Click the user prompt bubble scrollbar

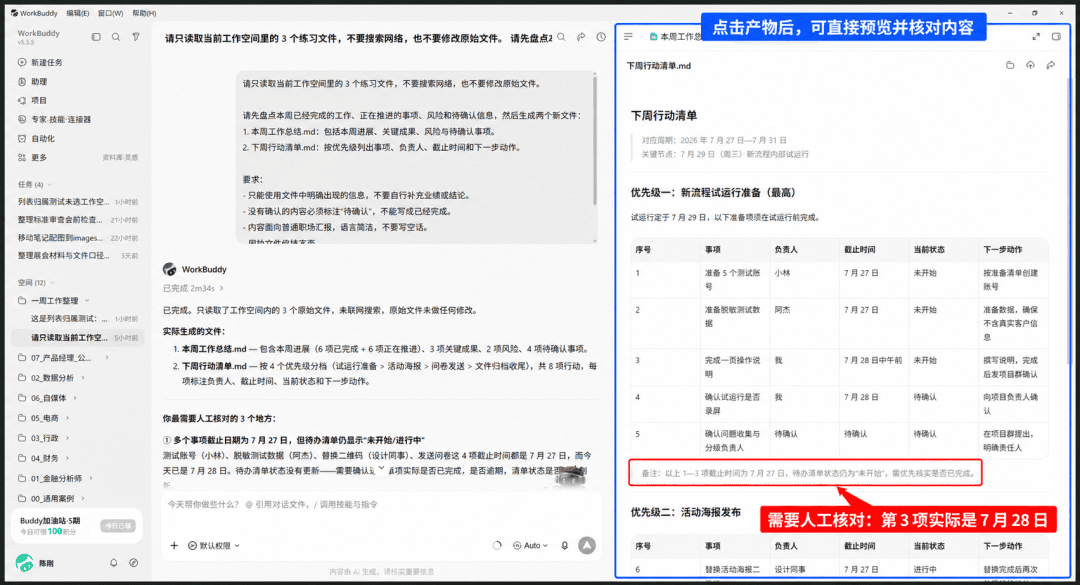594,141
